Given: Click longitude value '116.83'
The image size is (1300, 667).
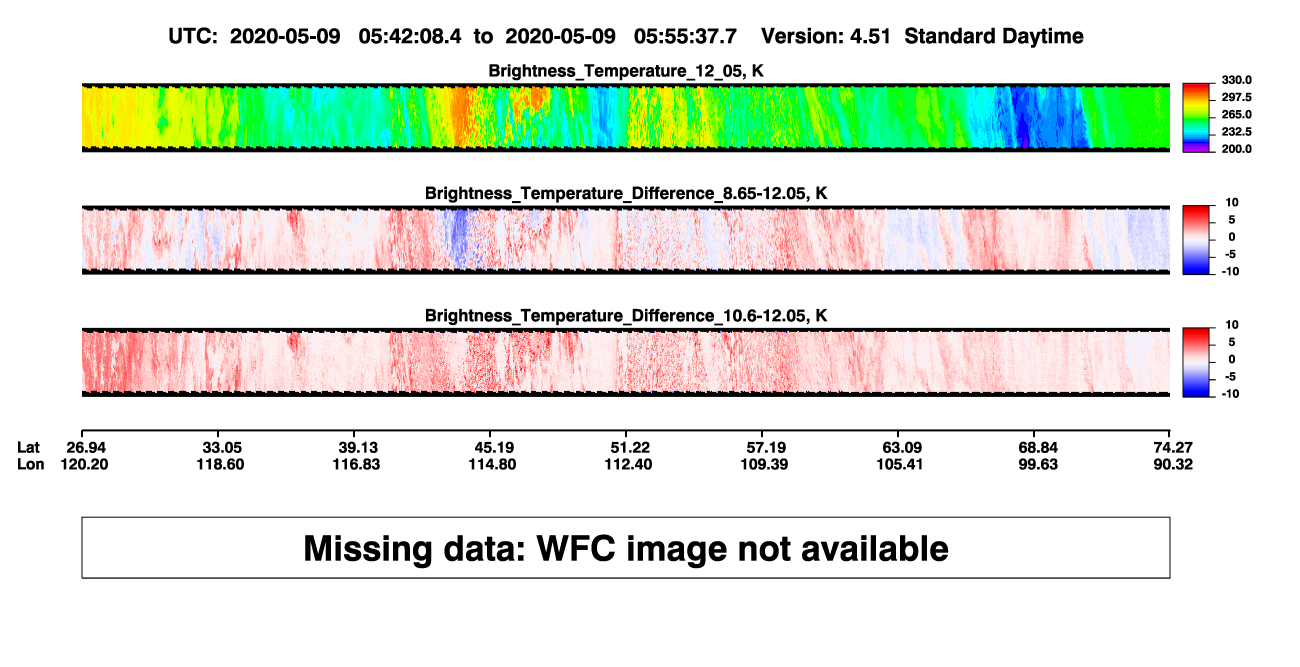Looking at the screenshot, I should 358,464.
